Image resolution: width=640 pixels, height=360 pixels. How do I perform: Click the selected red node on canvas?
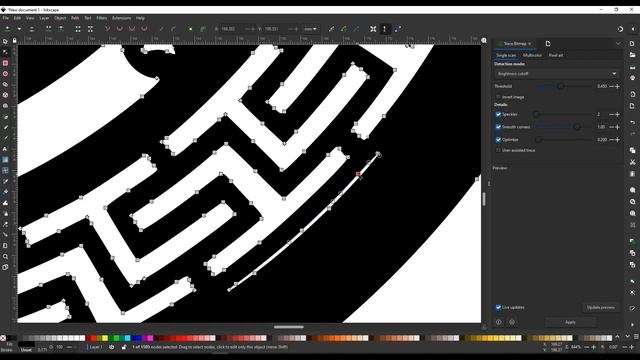[x=358, y=174]
